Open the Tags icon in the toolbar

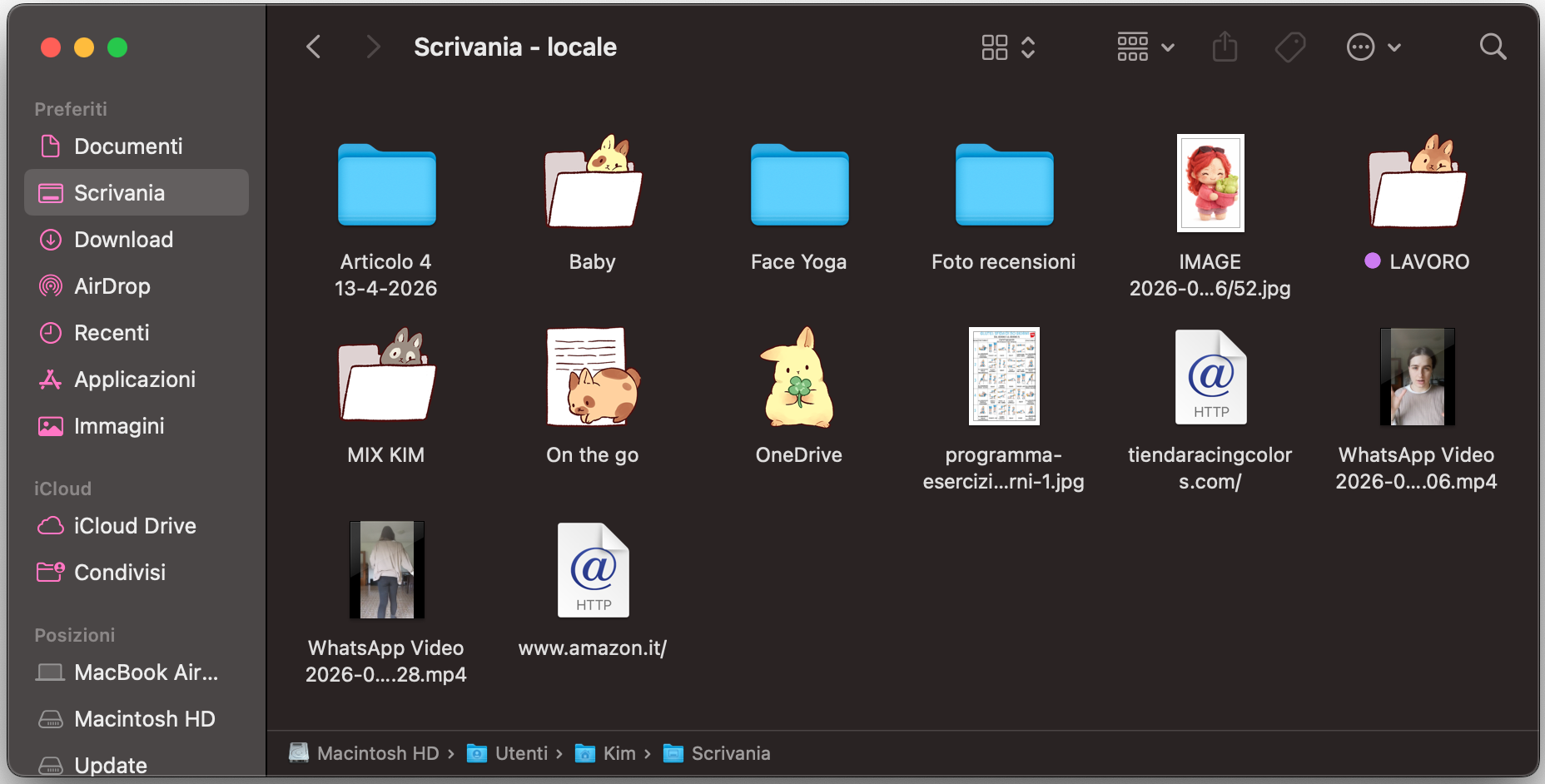pyautogui.click(x=1289, y=47)
